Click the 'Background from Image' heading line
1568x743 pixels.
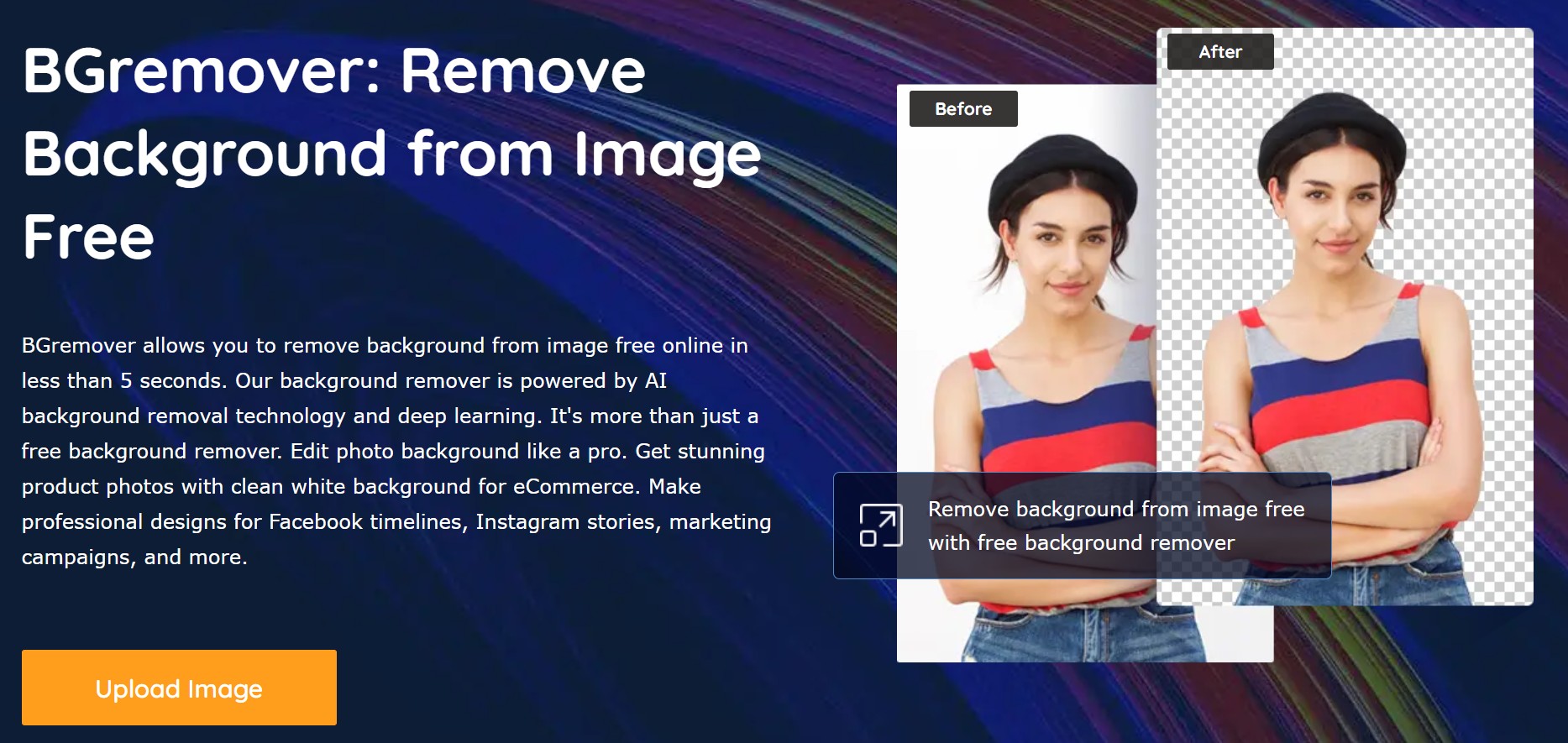(391, 154)
